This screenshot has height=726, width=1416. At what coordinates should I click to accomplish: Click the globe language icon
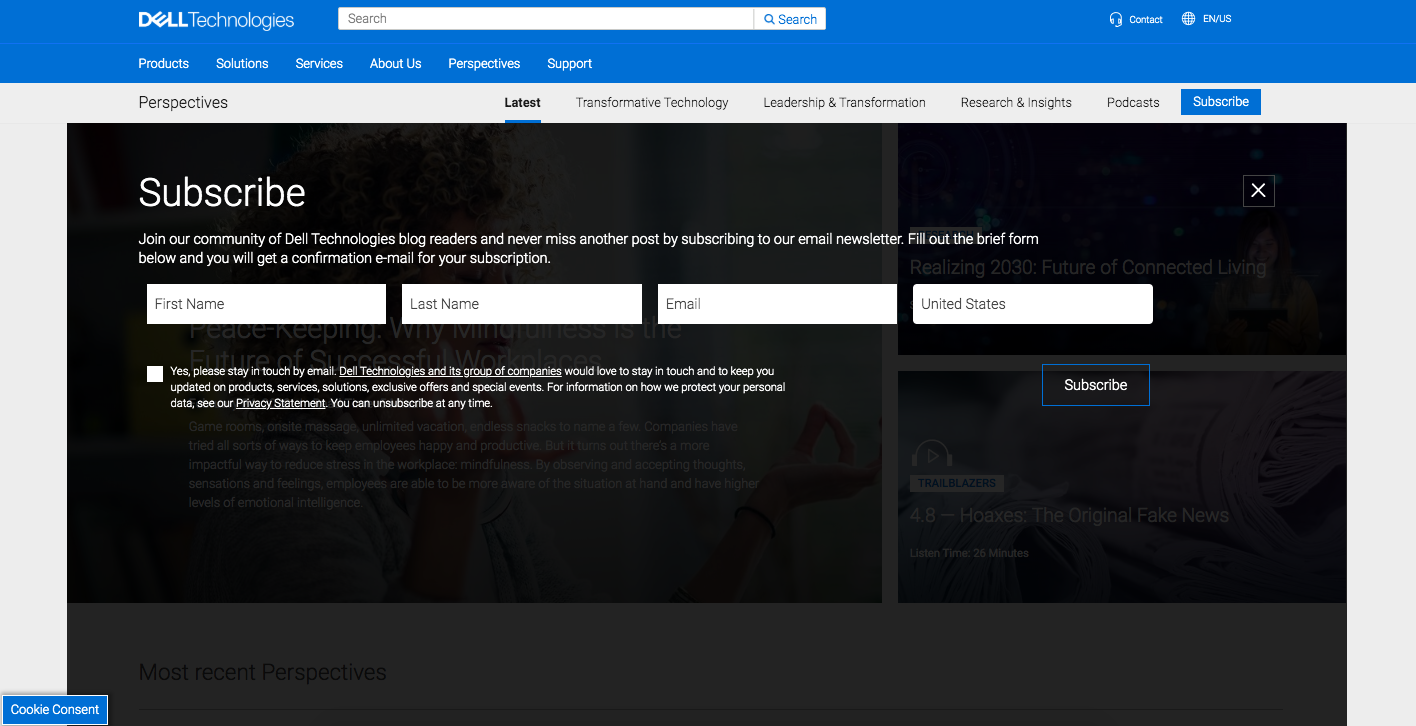[x=1188, y=19]
